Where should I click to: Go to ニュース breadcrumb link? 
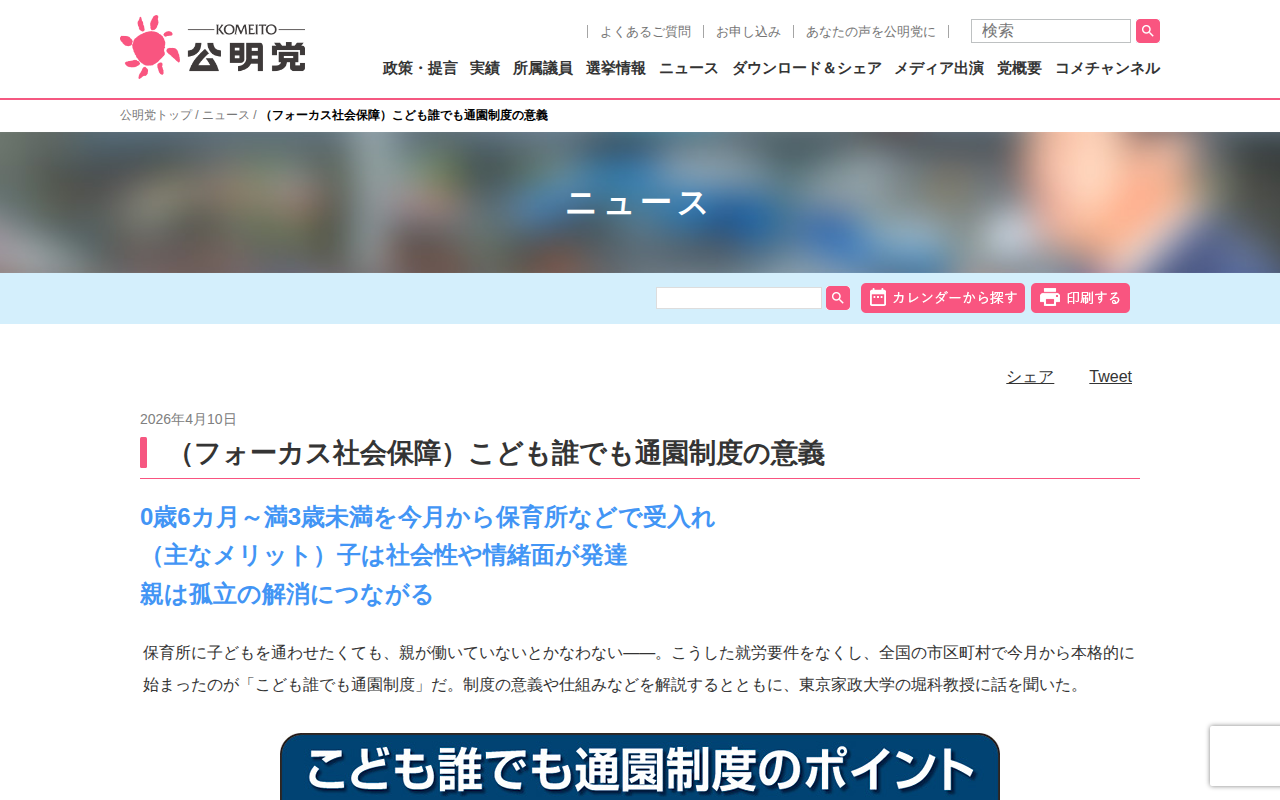[x=226, y=115]
